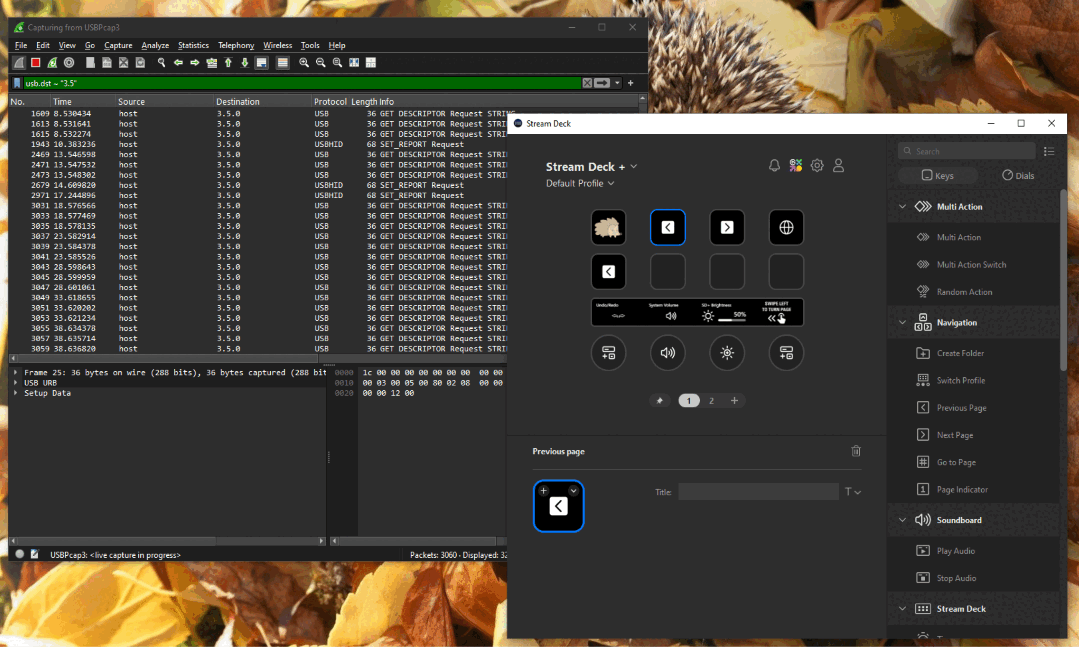
Task: Open the Stream Deck marketplace icon
Action: point(796,166)
